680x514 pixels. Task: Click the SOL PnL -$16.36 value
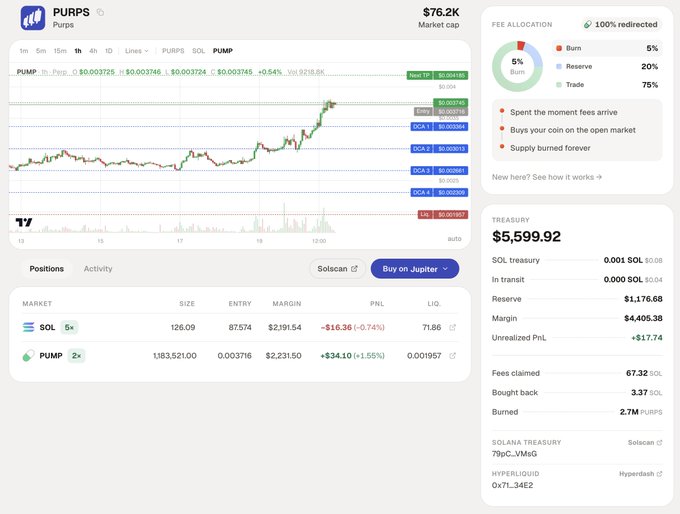336,327
